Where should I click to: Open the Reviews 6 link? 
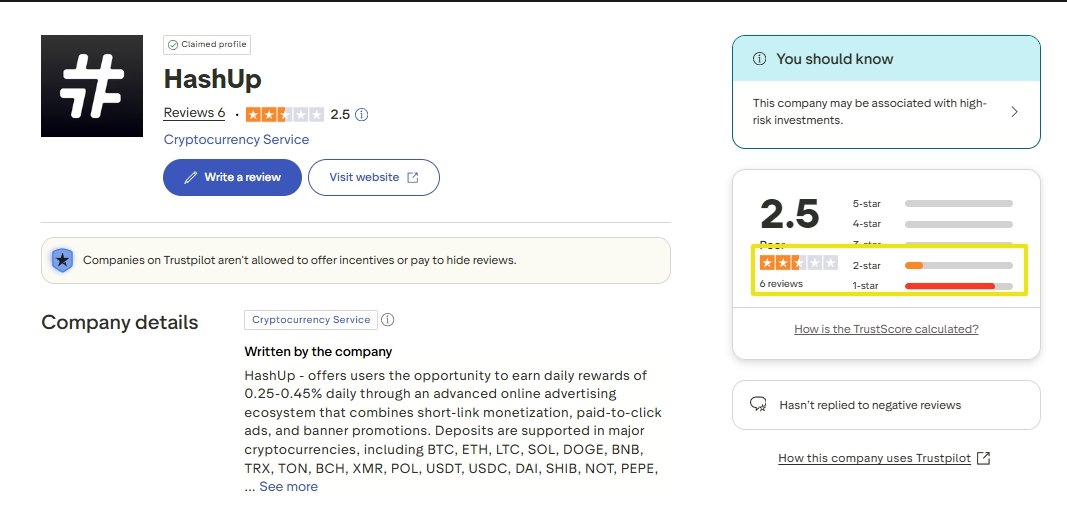(194, 113)
